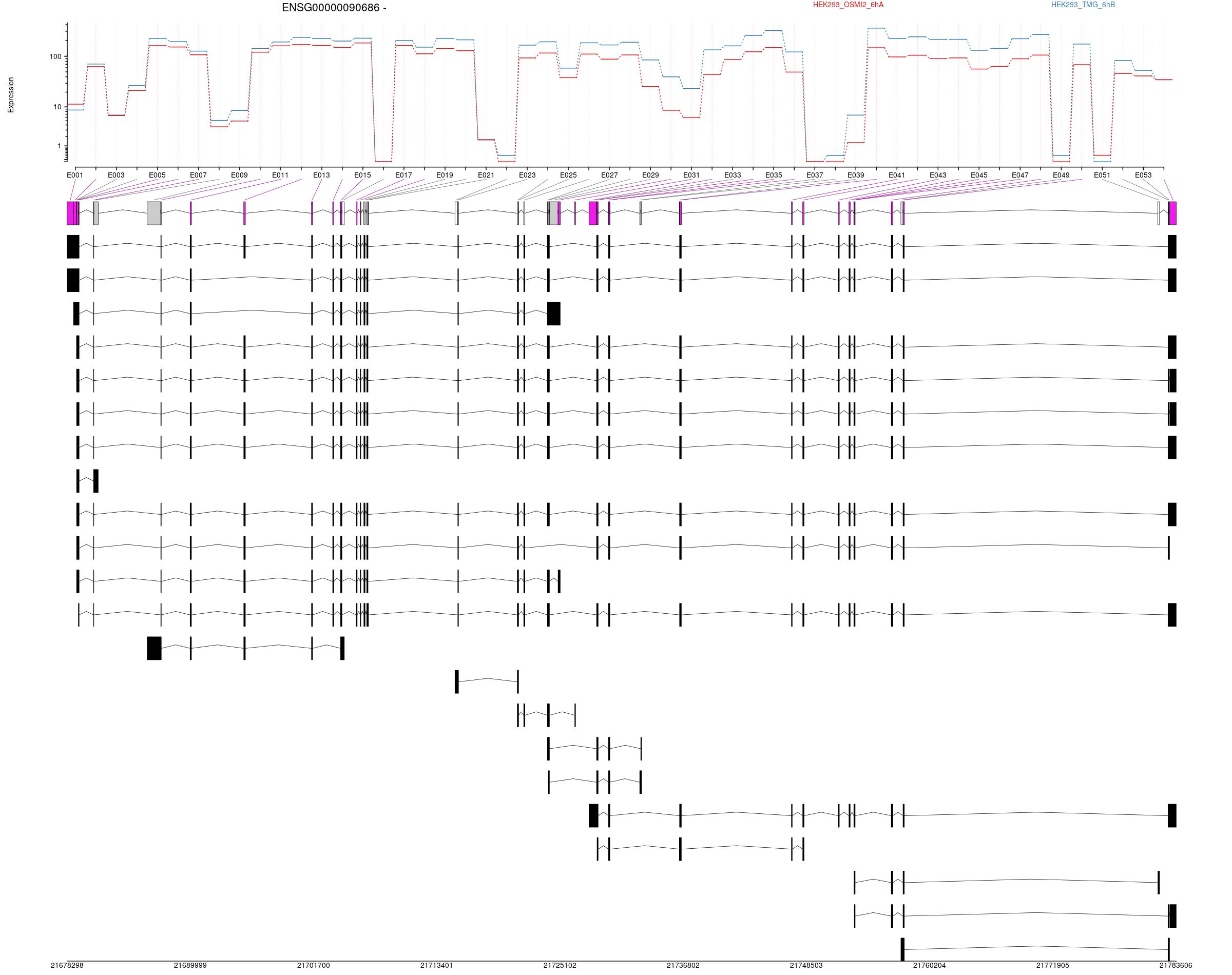The image size is (1232, 975).
Task: Click genomic coordinate 21760204
Action: 930,966
